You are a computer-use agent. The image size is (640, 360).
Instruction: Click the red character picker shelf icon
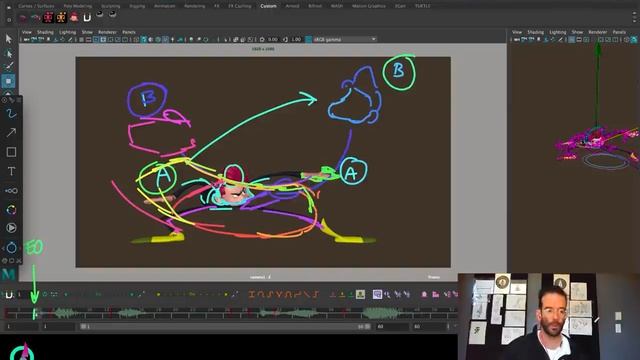pyautogui.click(x=48, y=17)
